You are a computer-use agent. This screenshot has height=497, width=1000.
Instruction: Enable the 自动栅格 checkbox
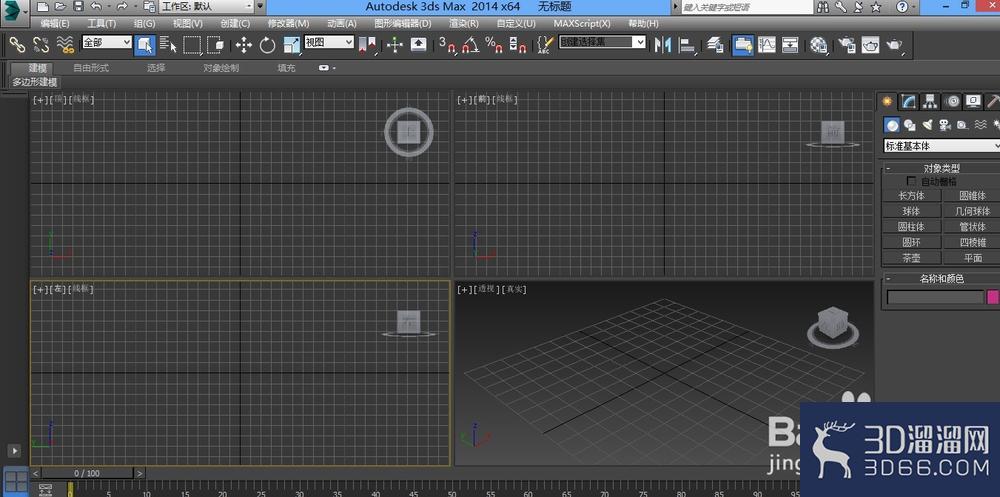click(911, 182)
